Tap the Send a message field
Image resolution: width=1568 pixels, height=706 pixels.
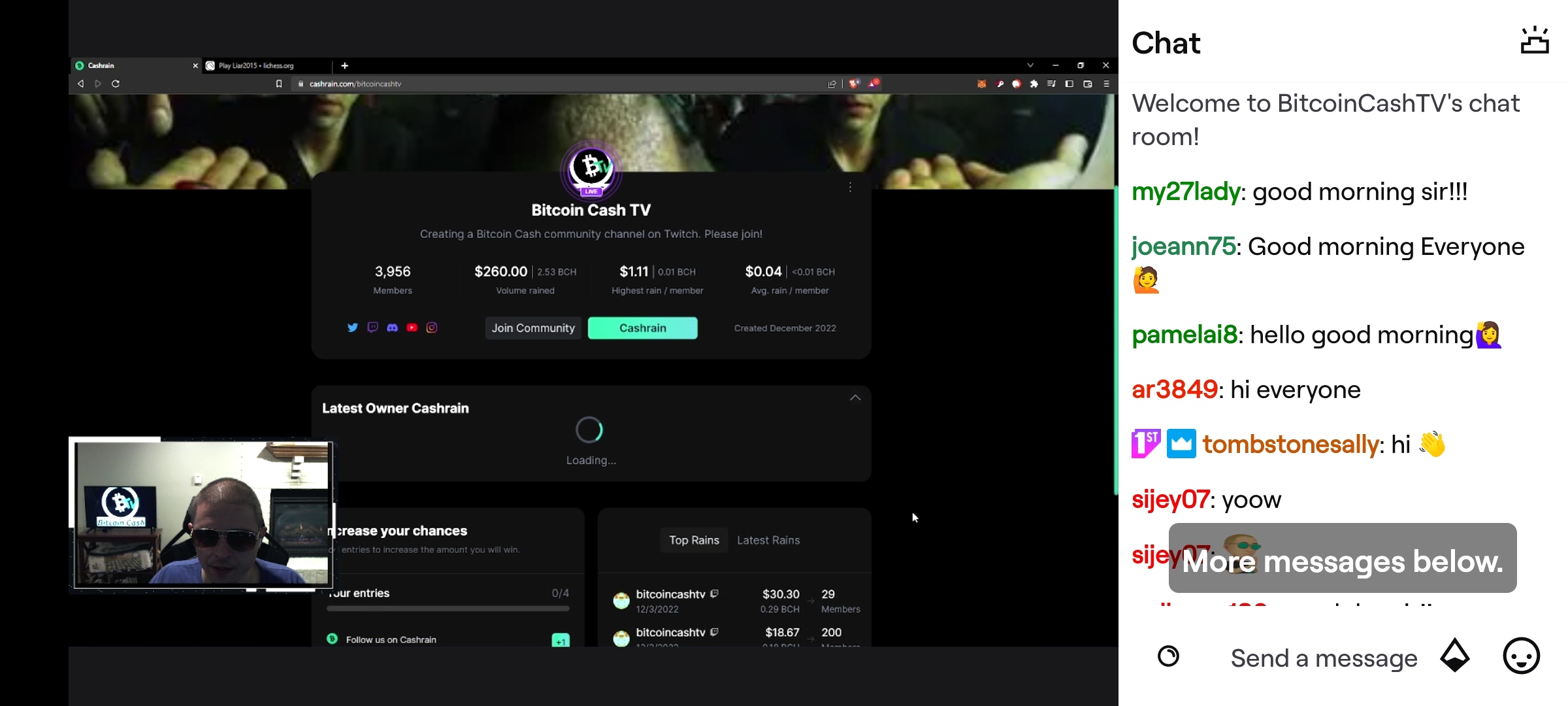tap(1324, 658)
